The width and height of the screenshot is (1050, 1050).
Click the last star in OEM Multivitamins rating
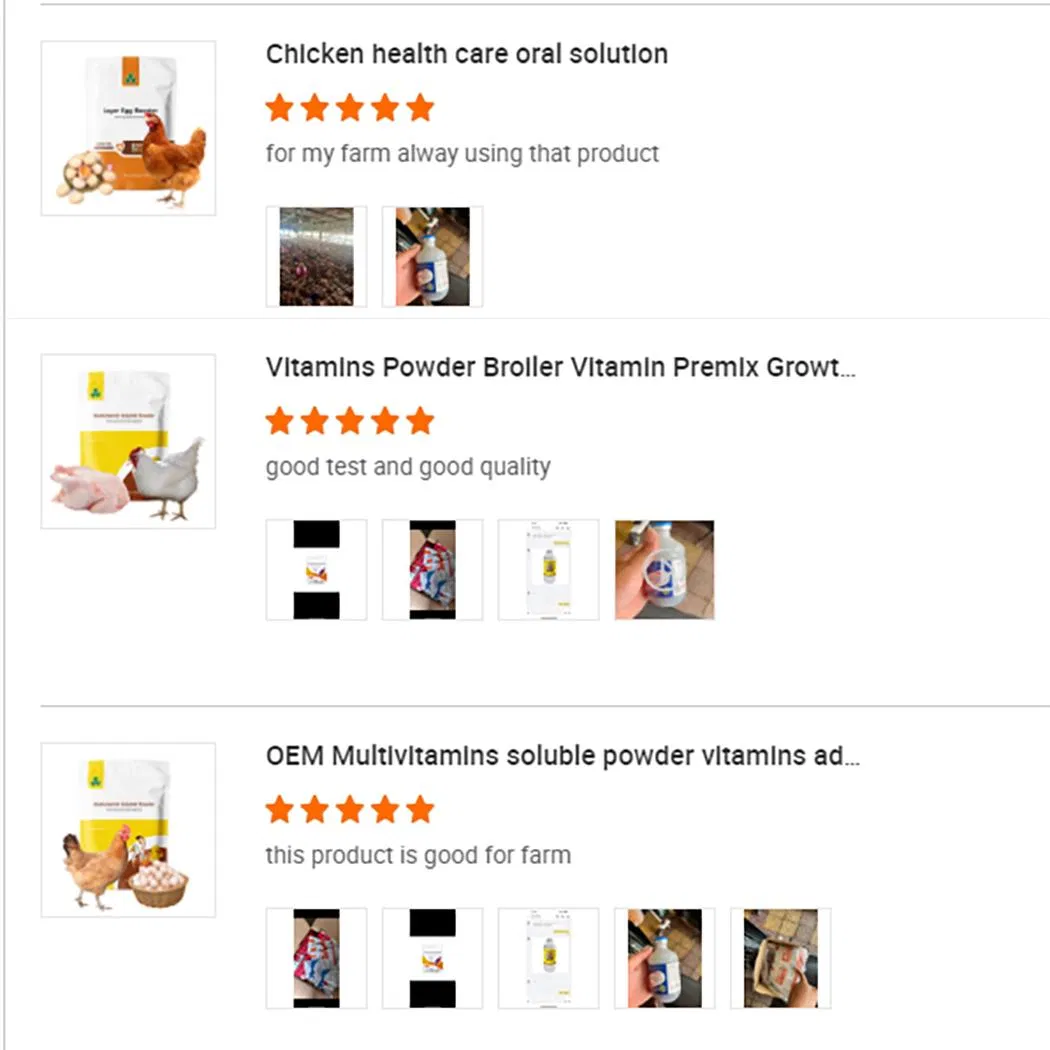point(420,809)
